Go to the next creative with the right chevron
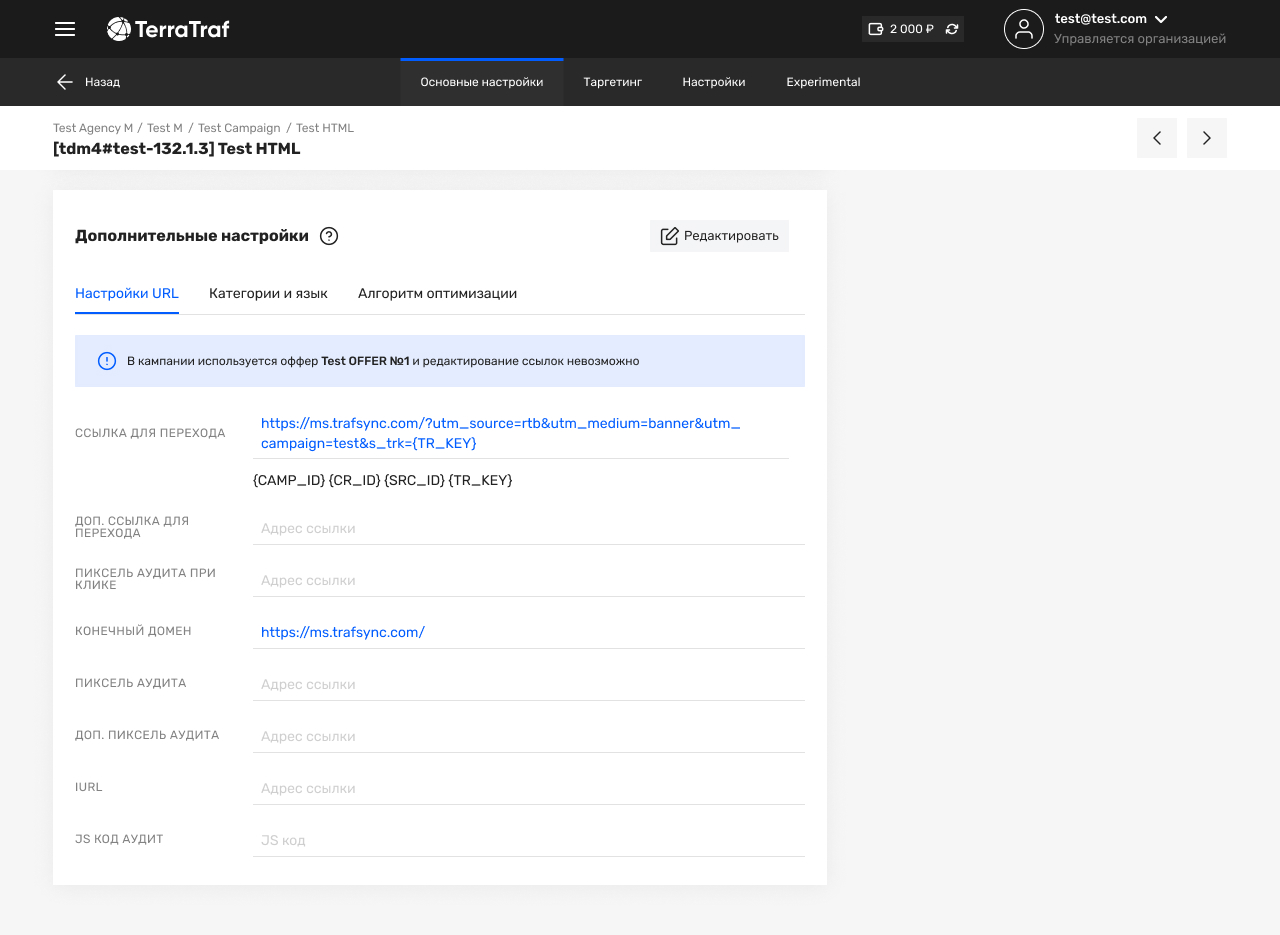The width and height of the screenshot is (1280, 935). point(1207,138)
